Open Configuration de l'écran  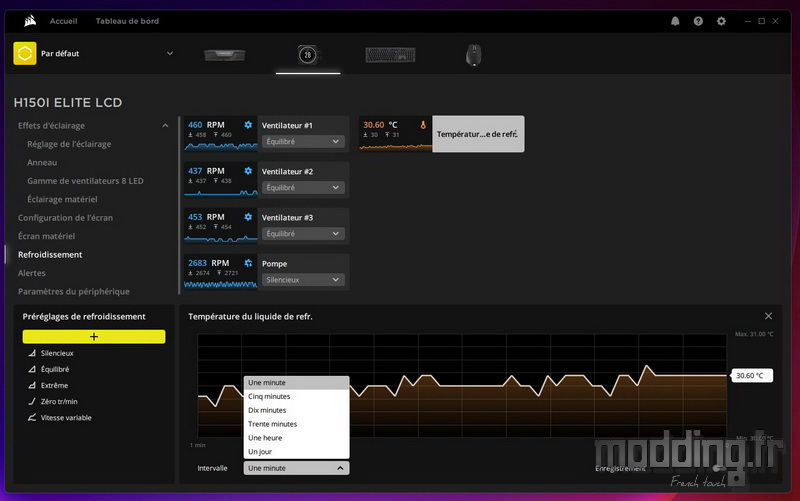point(65,217)
